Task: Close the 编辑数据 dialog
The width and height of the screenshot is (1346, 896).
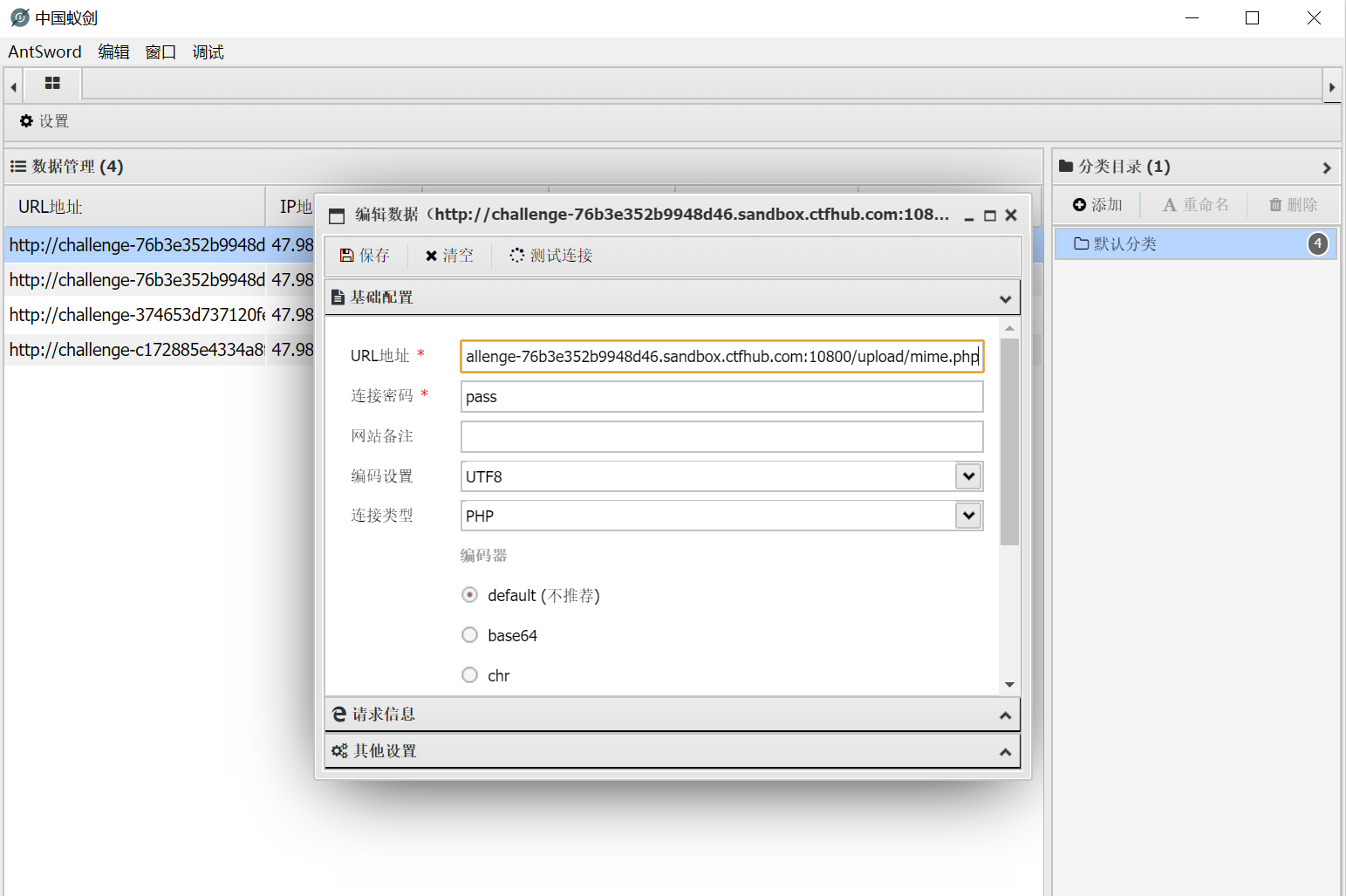Action: coord(1011,215)
